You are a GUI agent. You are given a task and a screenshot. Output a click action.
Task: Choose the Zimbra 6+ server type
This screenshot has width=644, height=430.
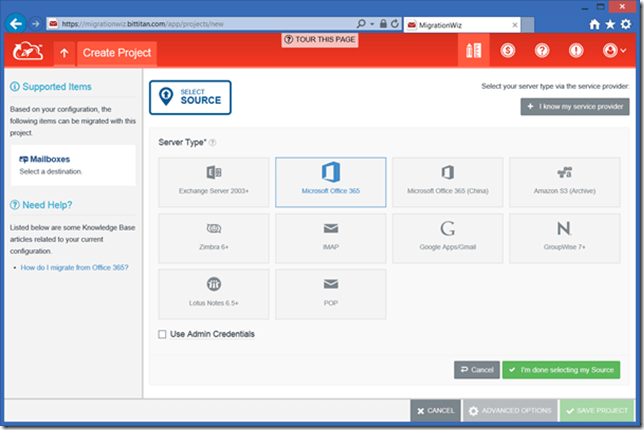(x=213, y=237)
